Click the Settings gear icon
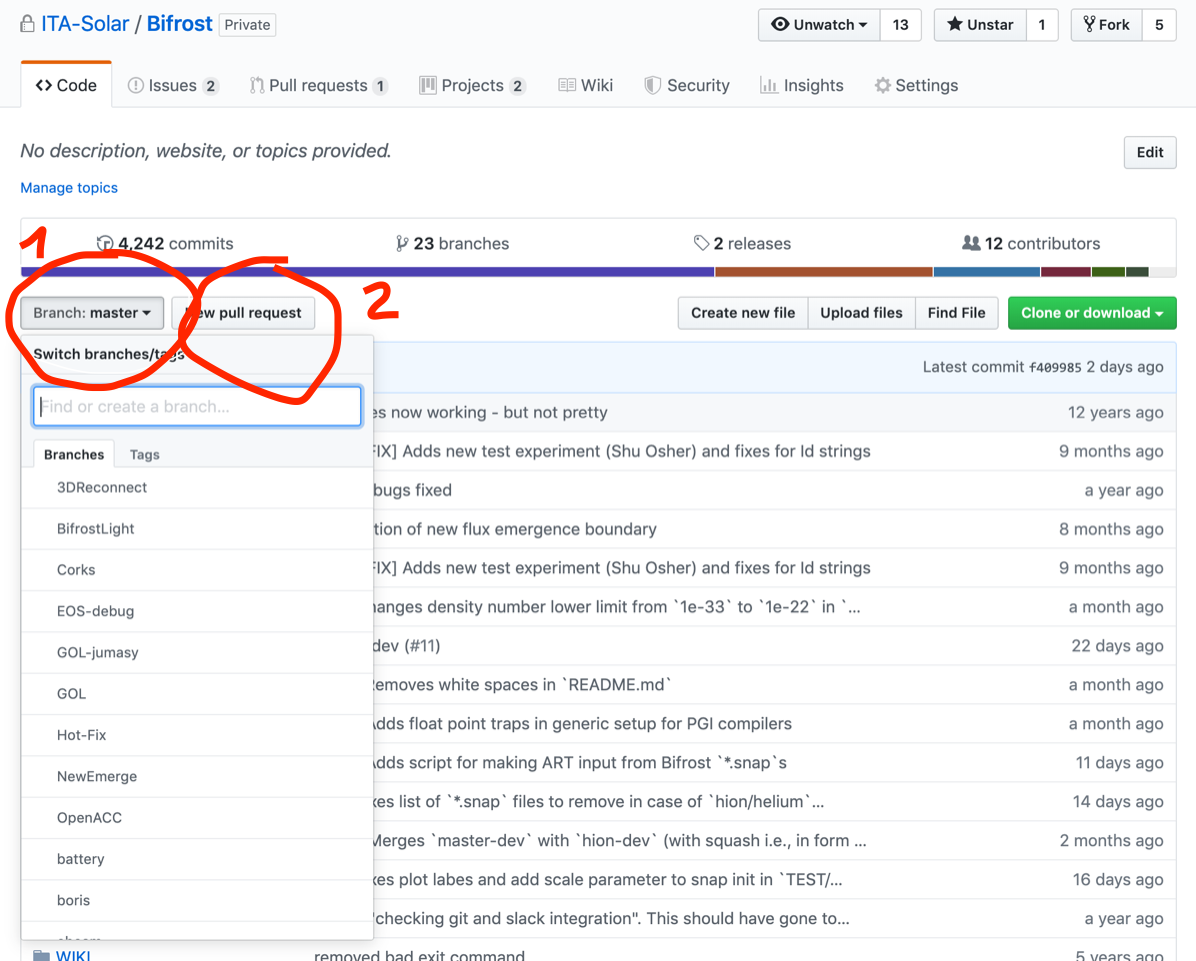This screenshot has height=961, width=1196. click(883, 85)
